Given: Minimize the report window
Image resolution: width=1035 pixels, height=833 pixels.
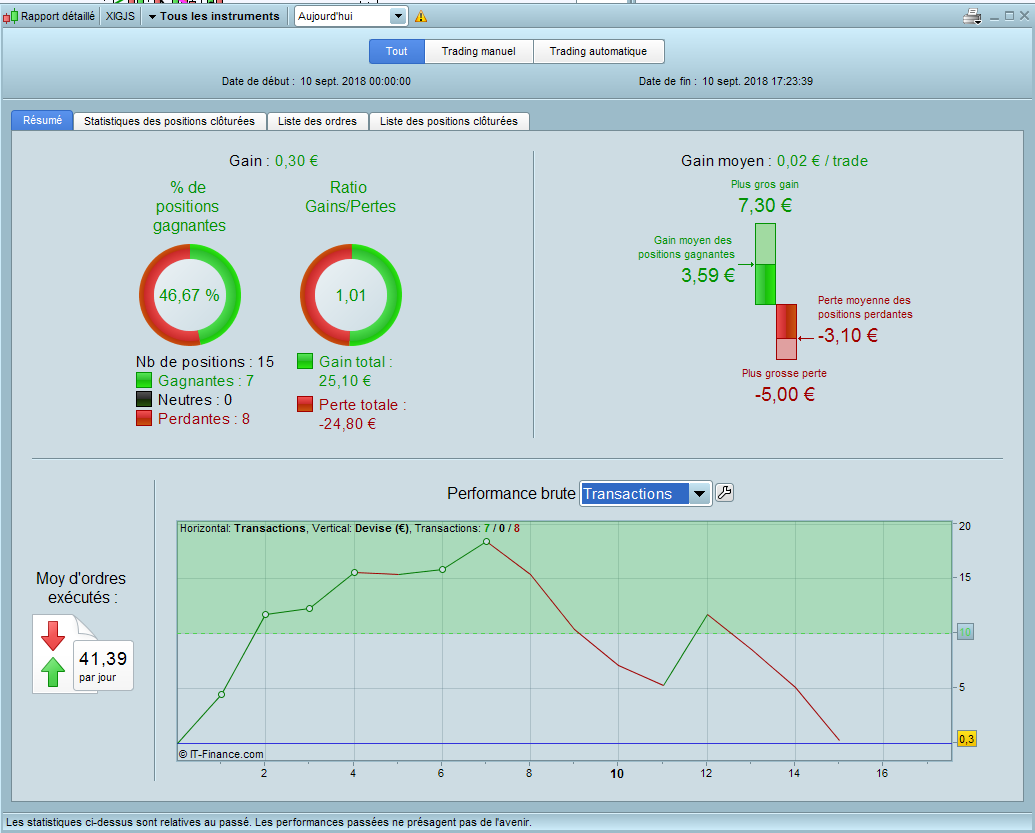Looking at the screenshot, I should [995, 17].
